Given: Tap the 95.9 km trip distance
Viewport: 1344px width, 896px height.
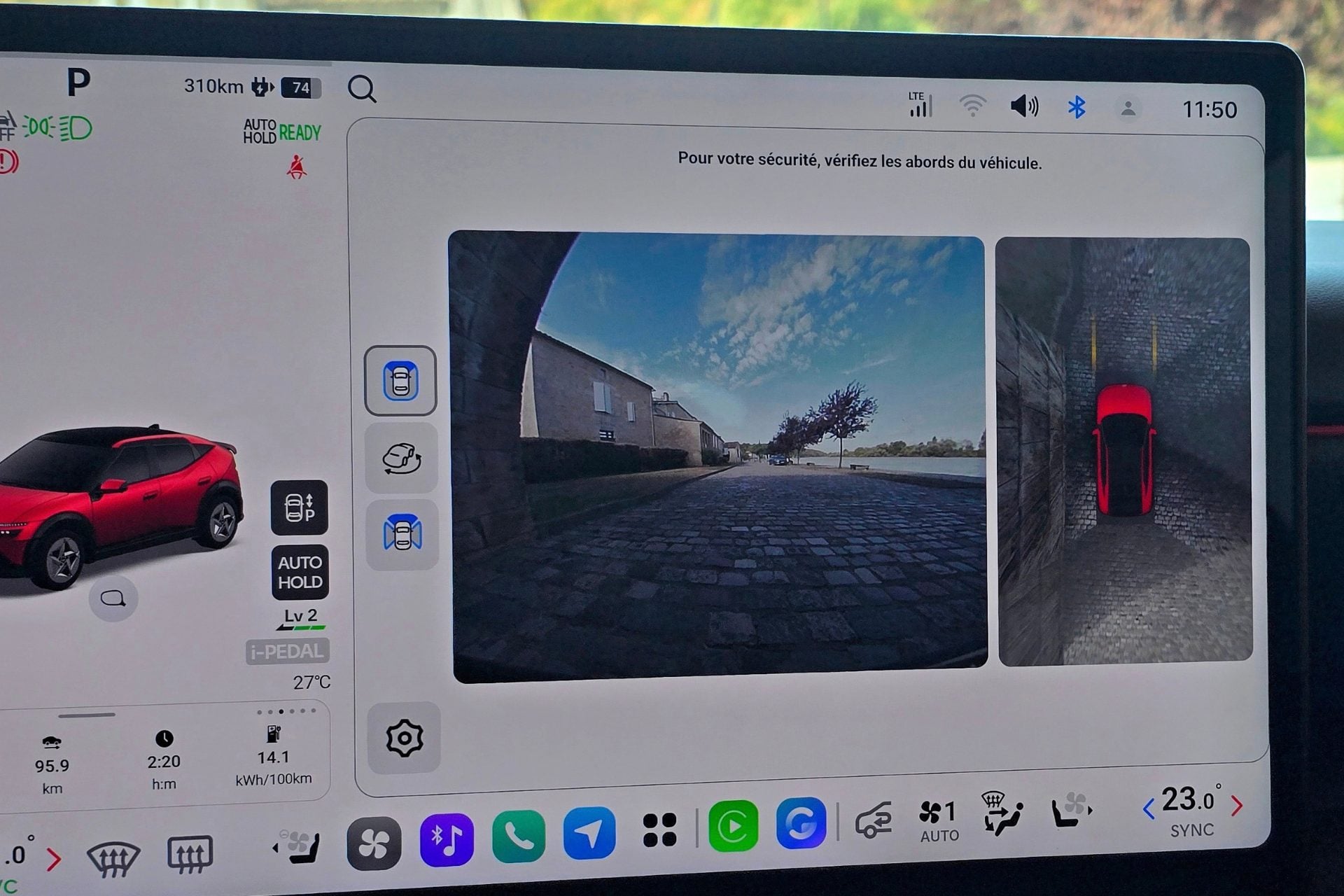Looking at the screenshot, I should [52, 766].
